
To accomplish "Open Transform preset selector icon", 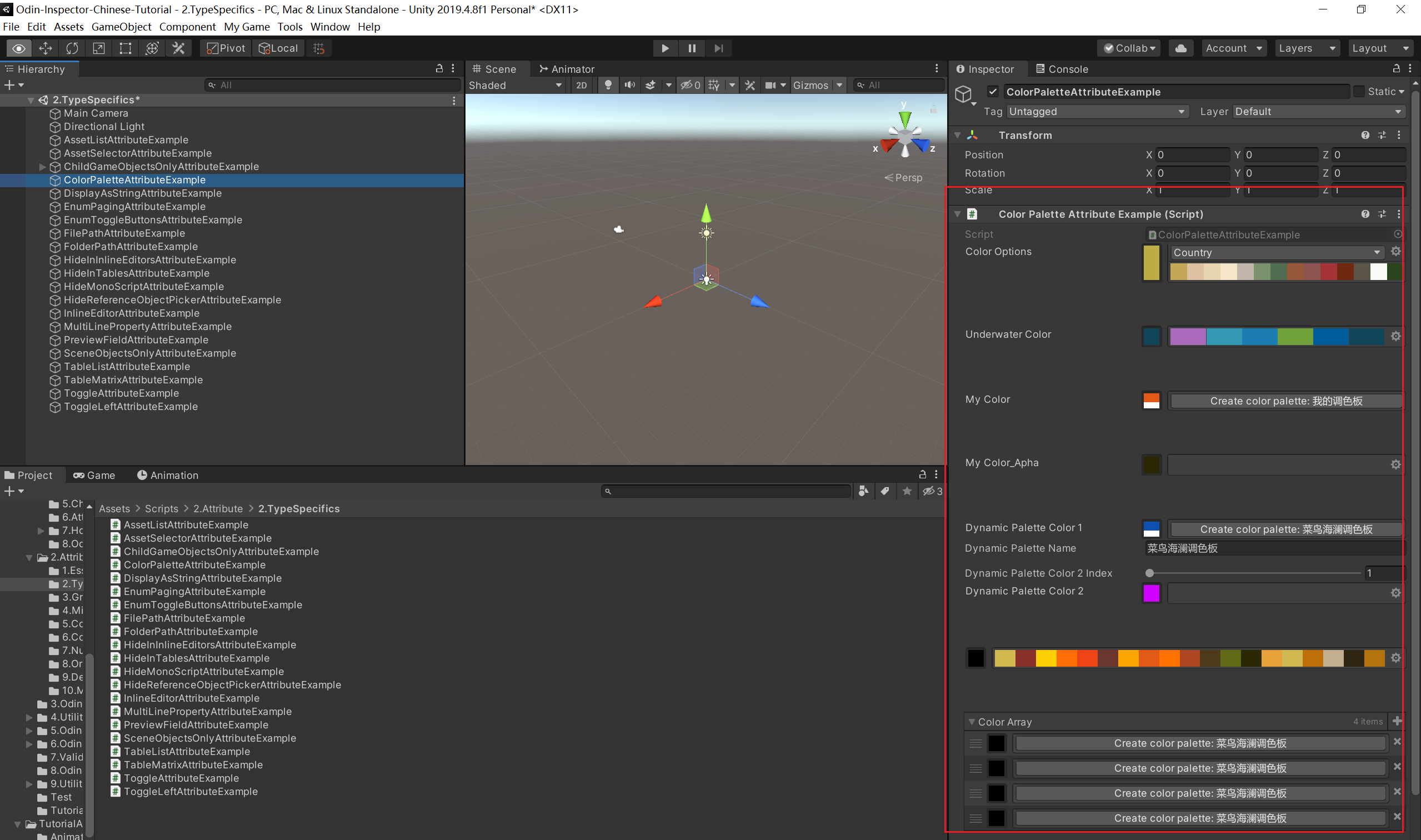I will 1382,134.
